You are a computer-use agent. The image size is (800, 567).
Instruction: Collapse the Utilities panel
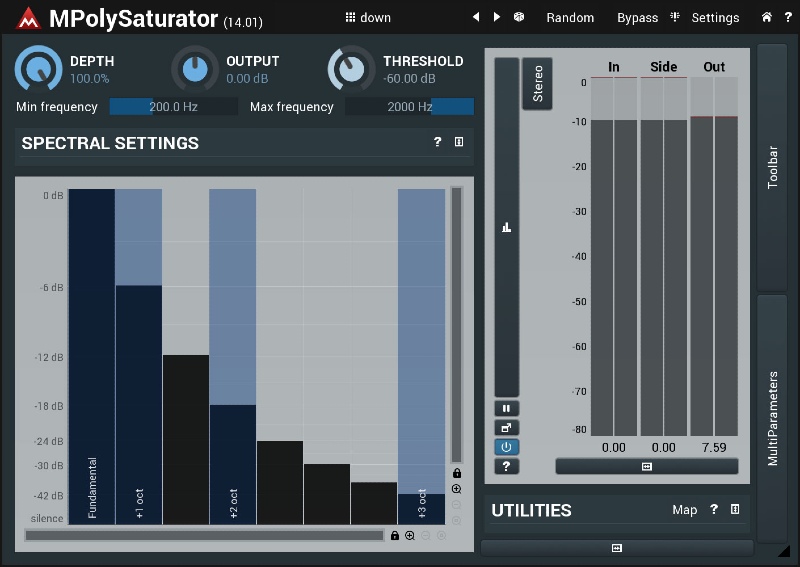pyautogui.click(x=735, y=510)
